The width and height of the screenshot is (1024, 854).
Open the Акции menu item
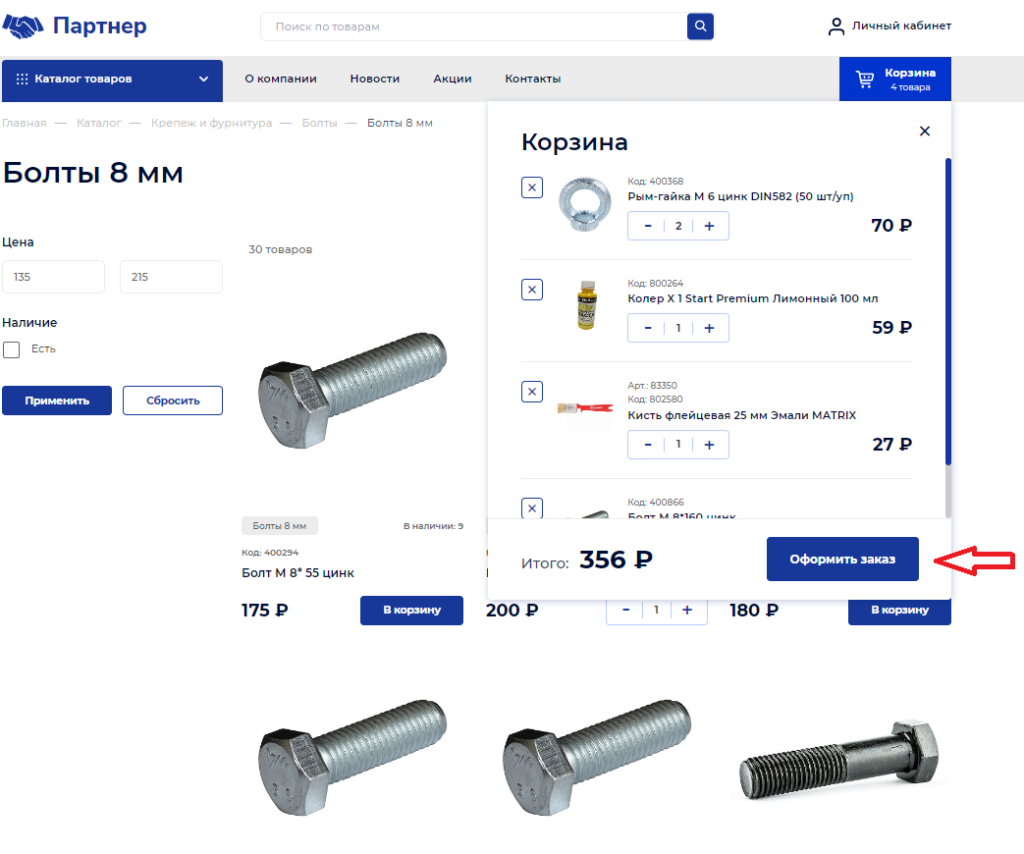(452, 79)
